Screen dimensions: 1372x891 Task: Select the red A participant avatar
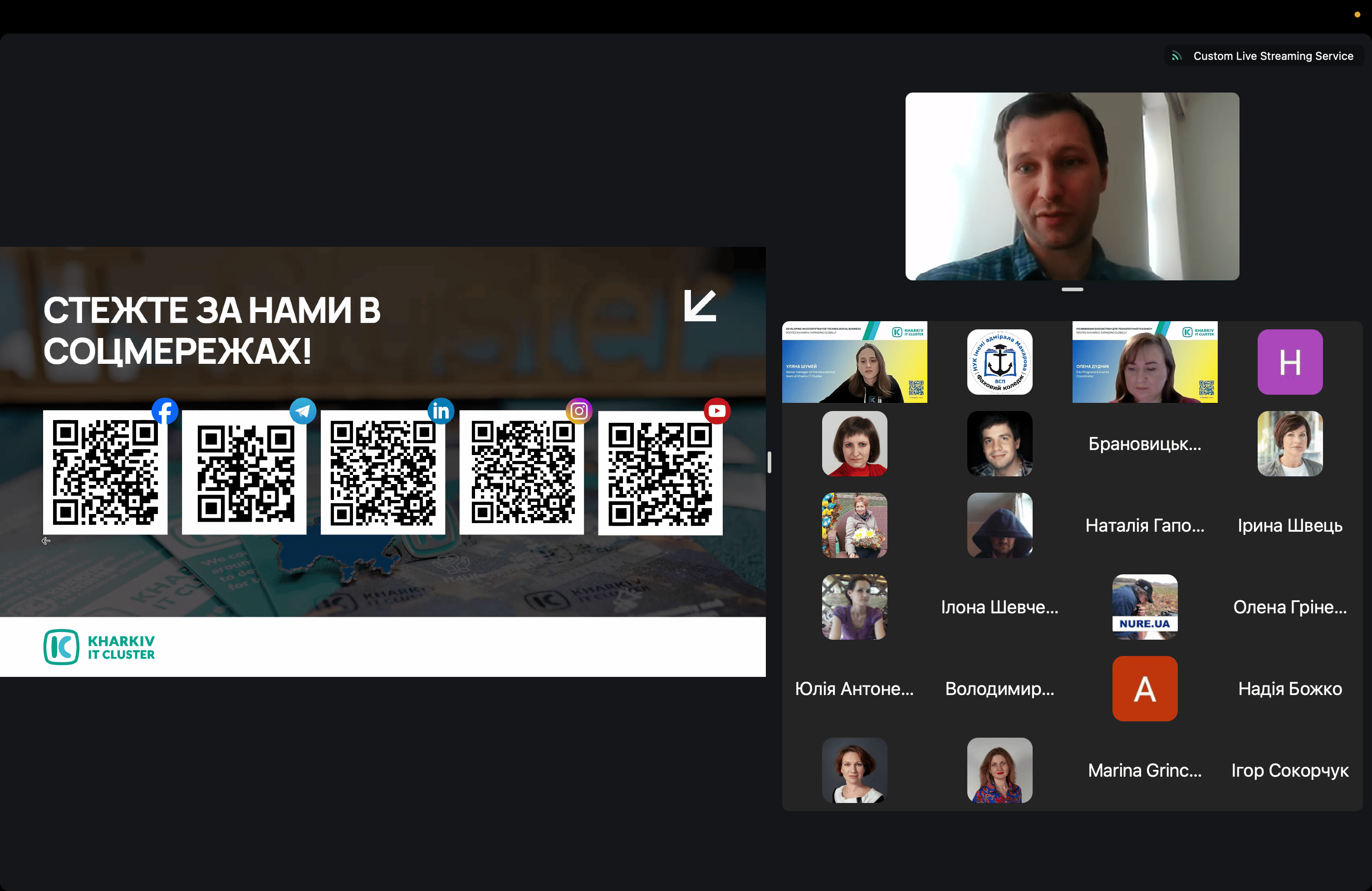tap(1144, 689)
